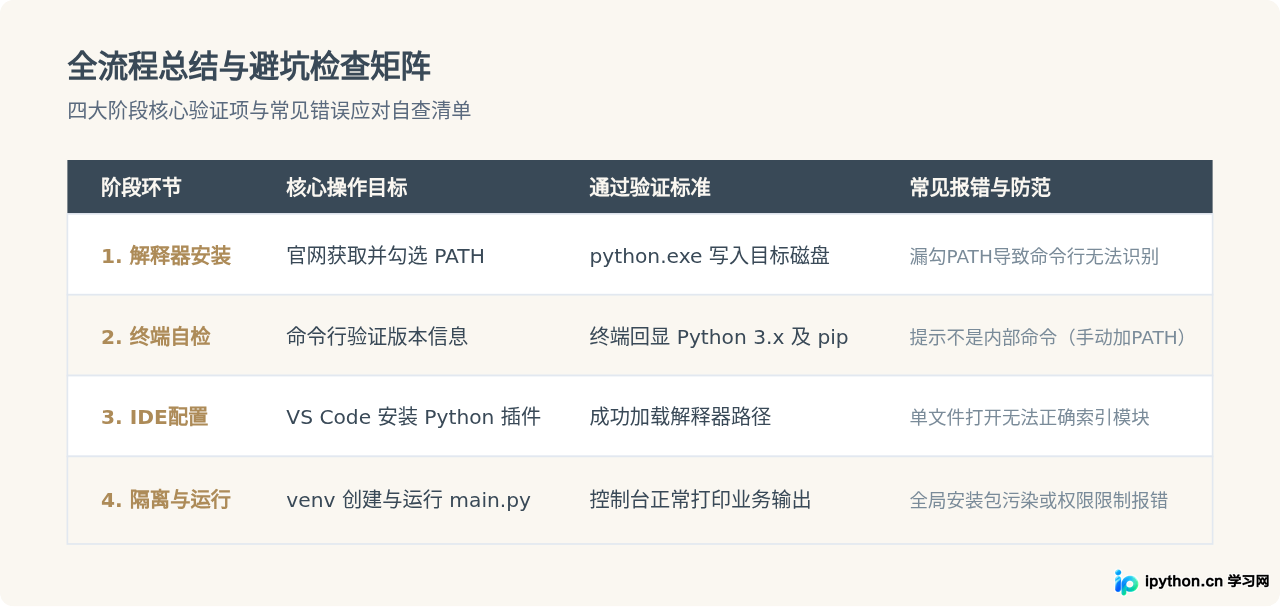The width and height of the screenshot is (1280, 607).
Task: Click the cell '漏勾PATH导致命令行无法识别'
Action: [x=1034, y=256]
